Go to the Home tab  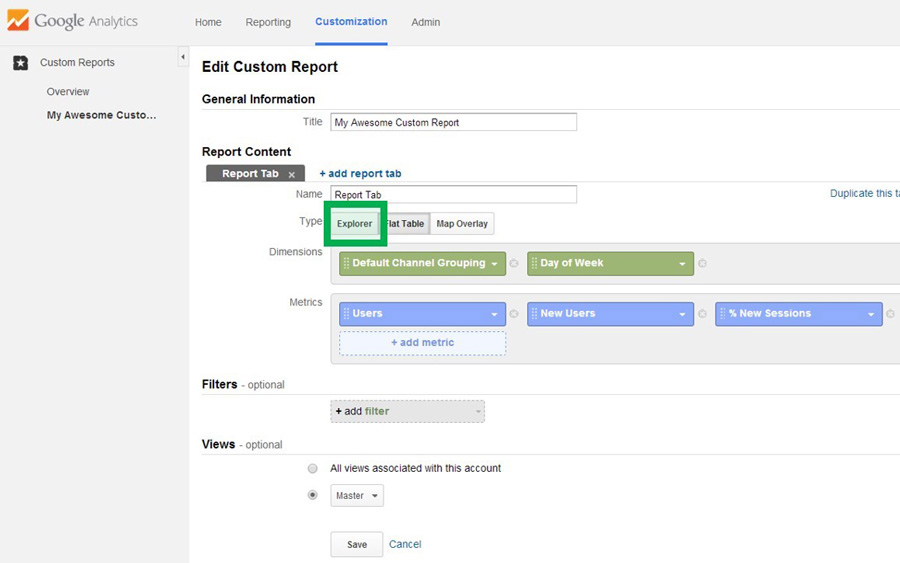click(208, 22)
